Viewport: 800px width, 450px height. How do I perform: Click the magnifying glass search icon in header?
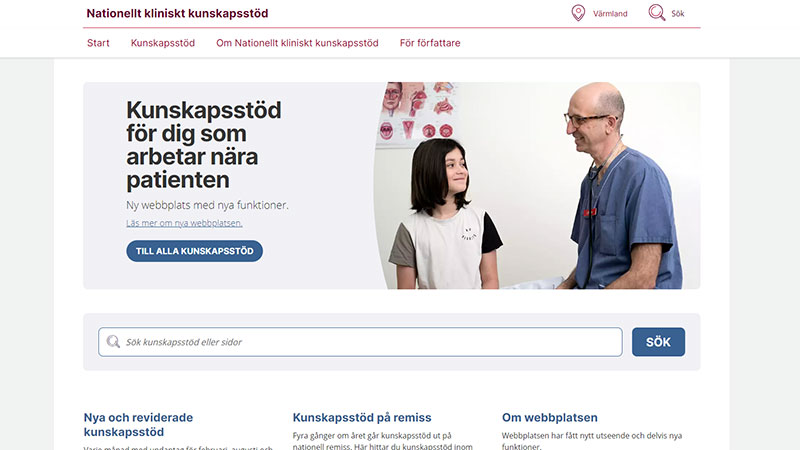pyautogui.click(x=657, y=13)
